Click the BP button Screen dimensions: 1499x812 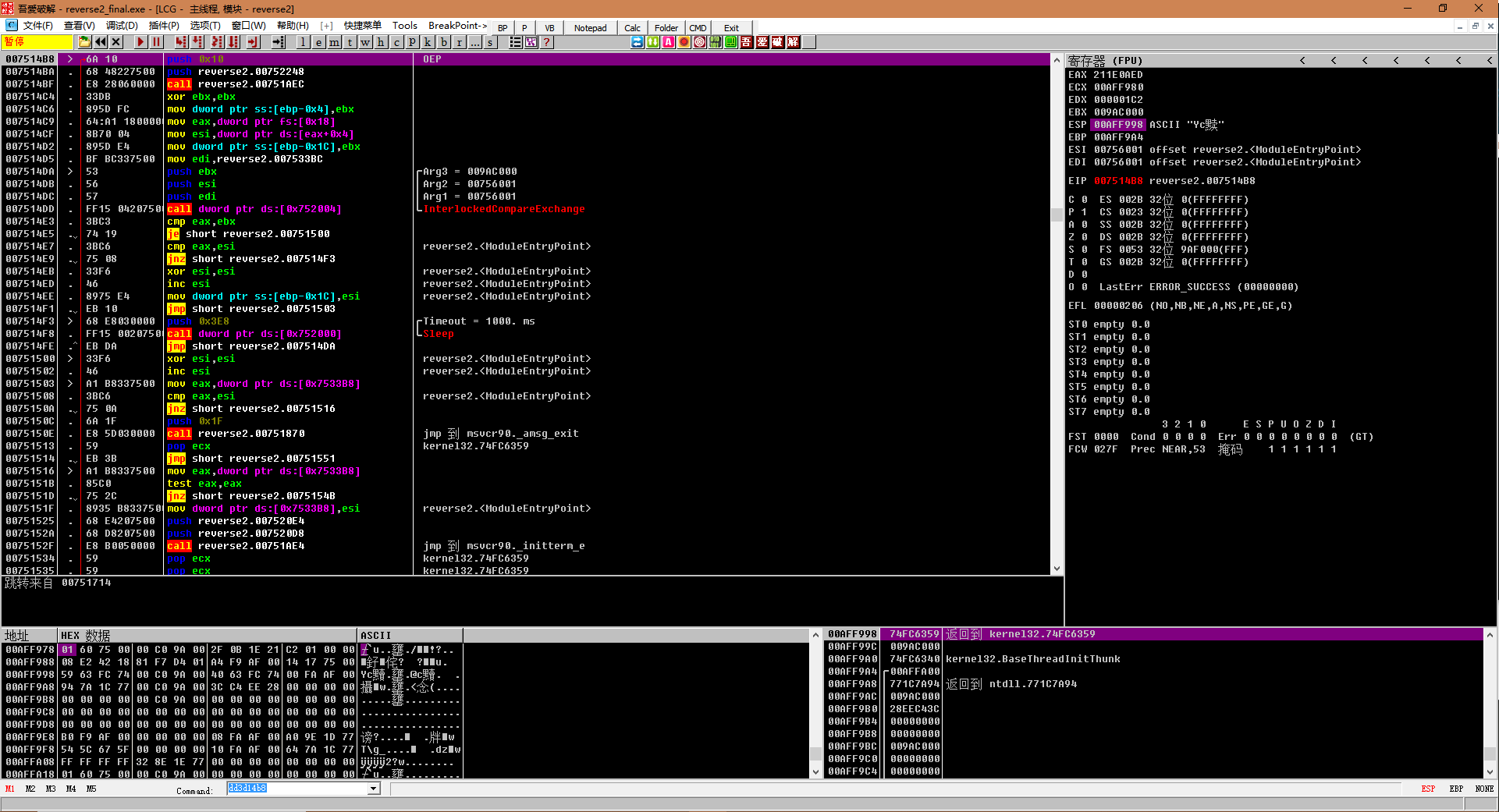(503, 28)
